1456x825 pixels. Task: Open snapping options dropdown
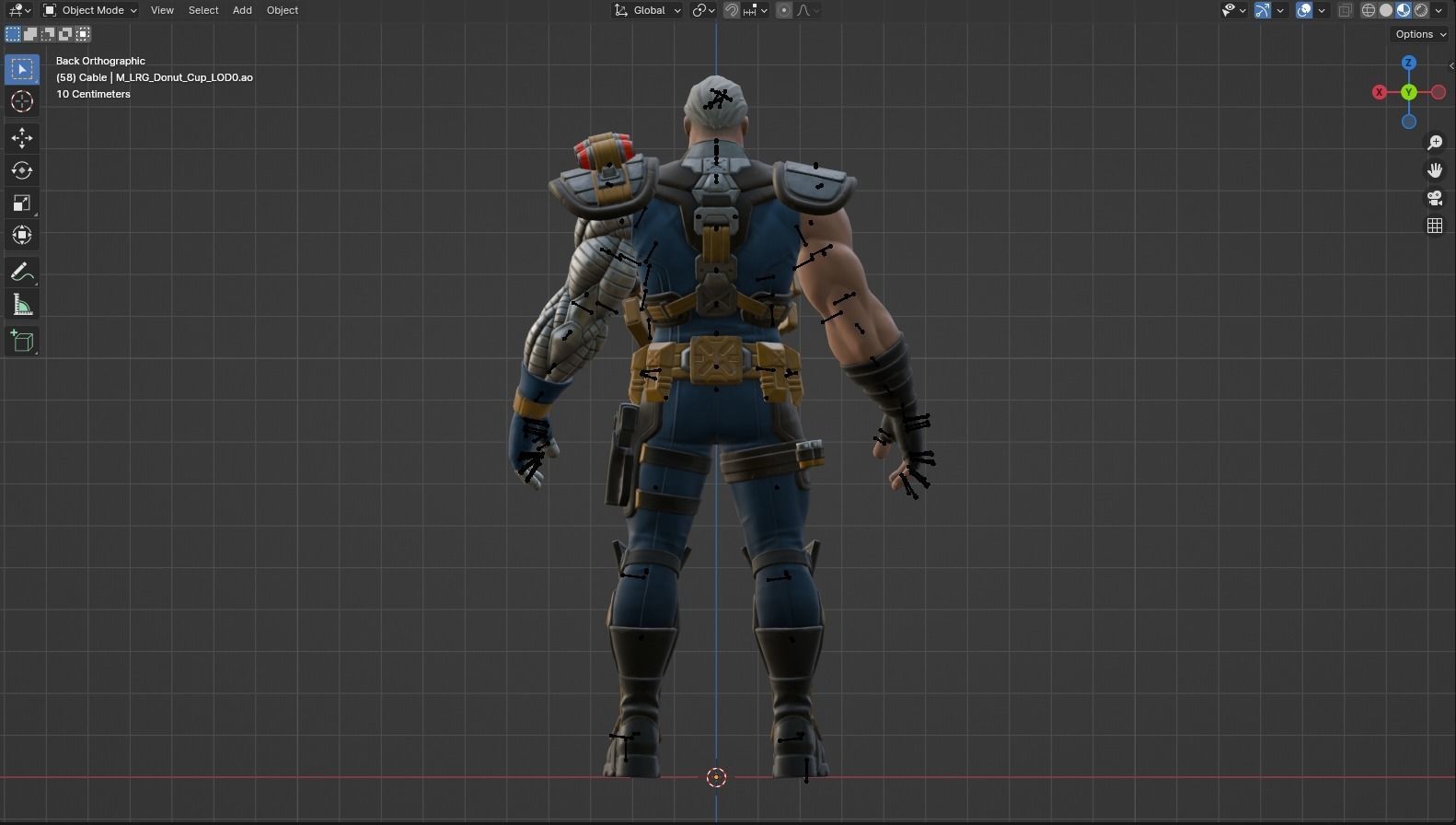point(757,10)
